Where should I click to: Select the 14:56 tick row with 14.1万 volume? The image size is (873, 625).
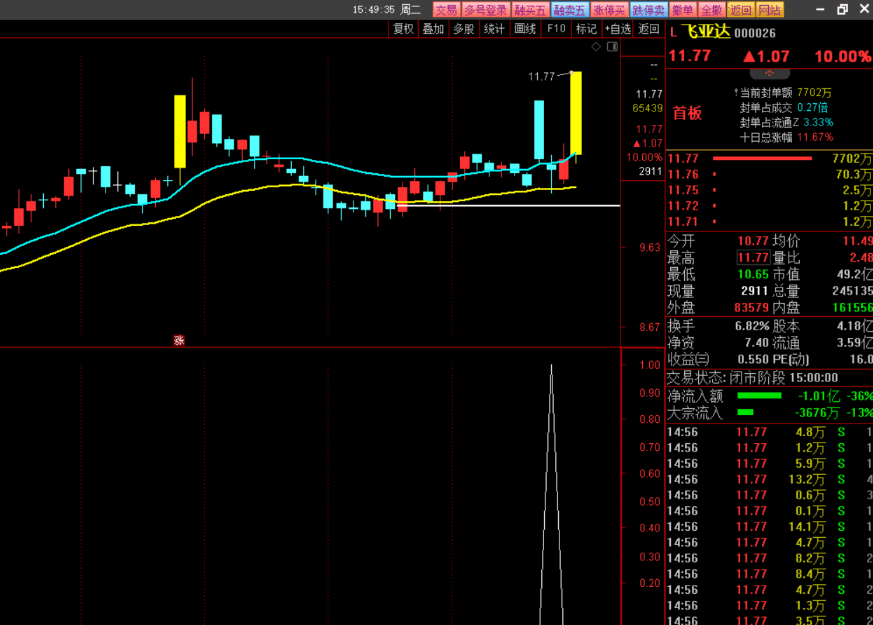click(769, 526)
